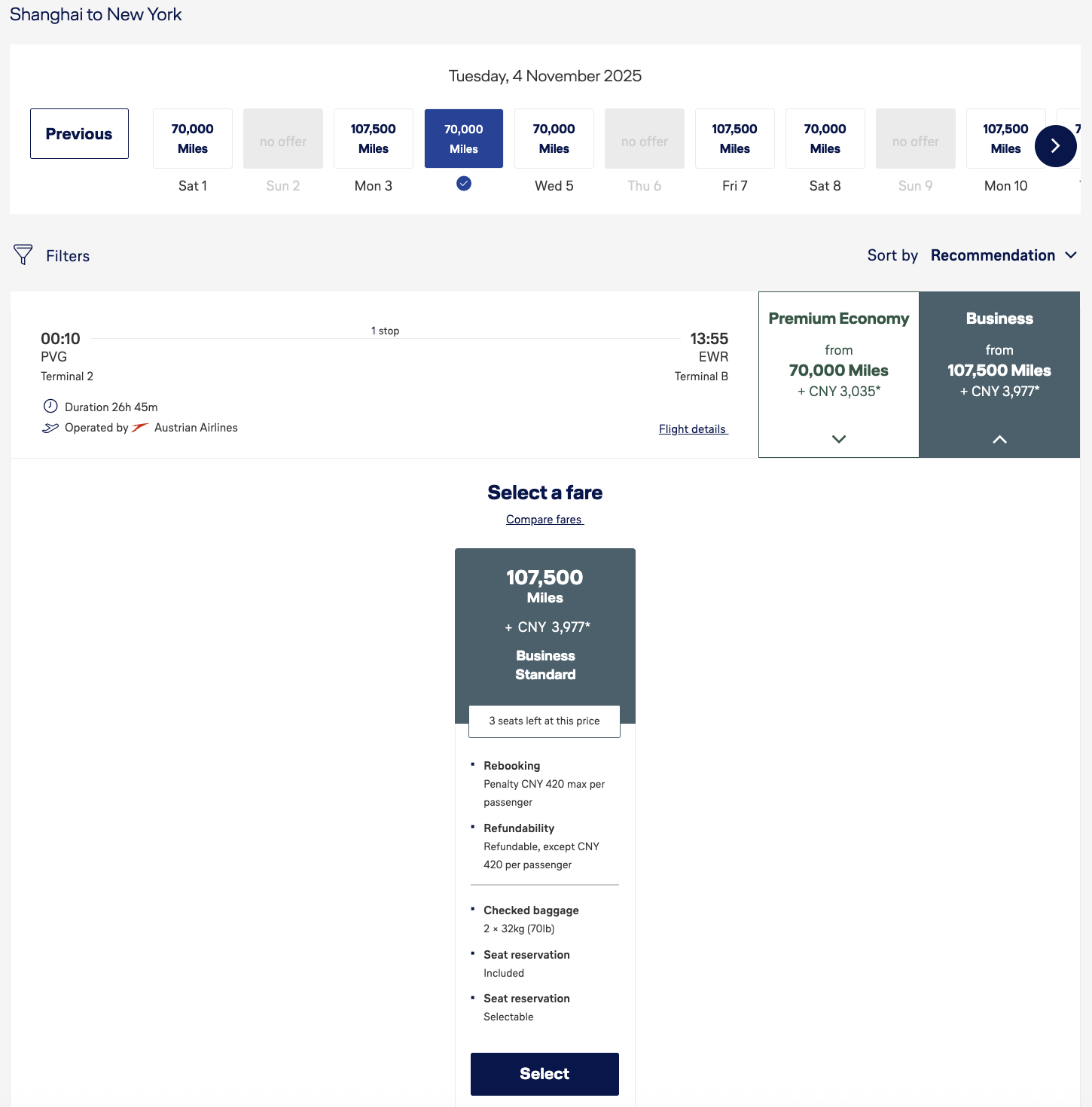Advance to next dates with arrow button
Viewport: 1092px width, 1107px height.
[x=1055, y=146]
